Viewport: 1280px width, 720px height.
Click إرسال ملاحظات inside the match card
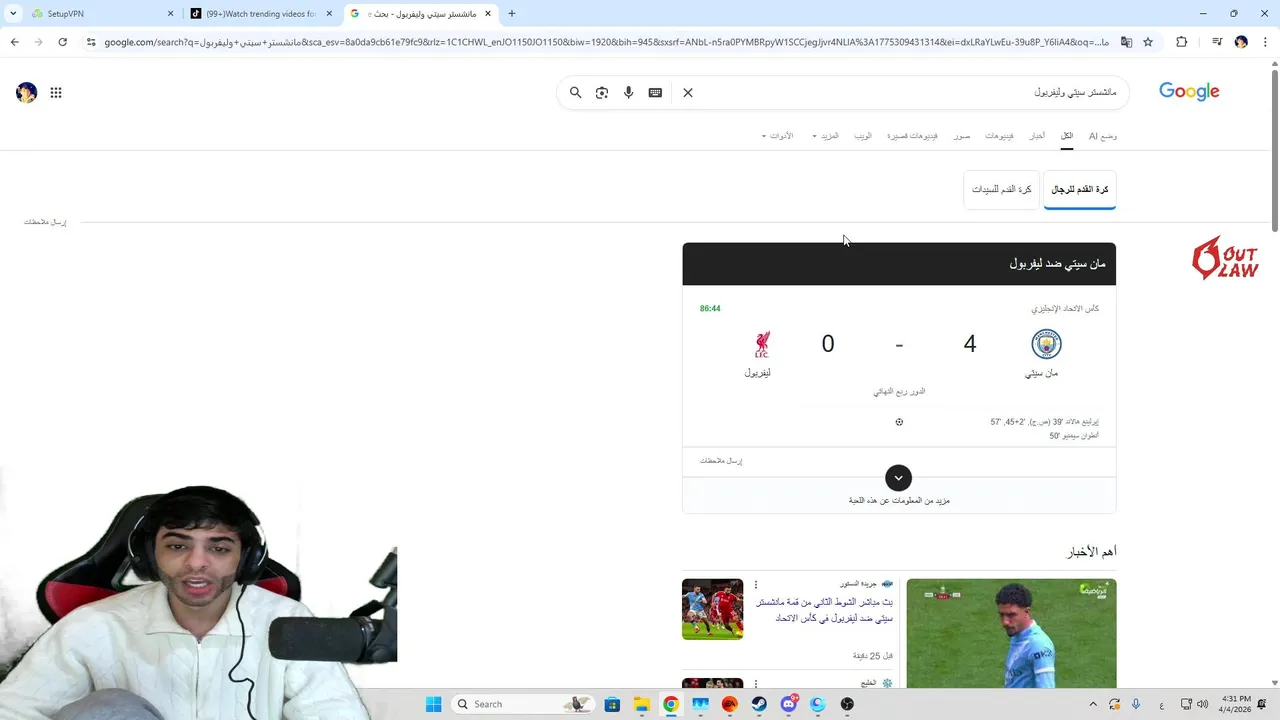coord(721,461)
